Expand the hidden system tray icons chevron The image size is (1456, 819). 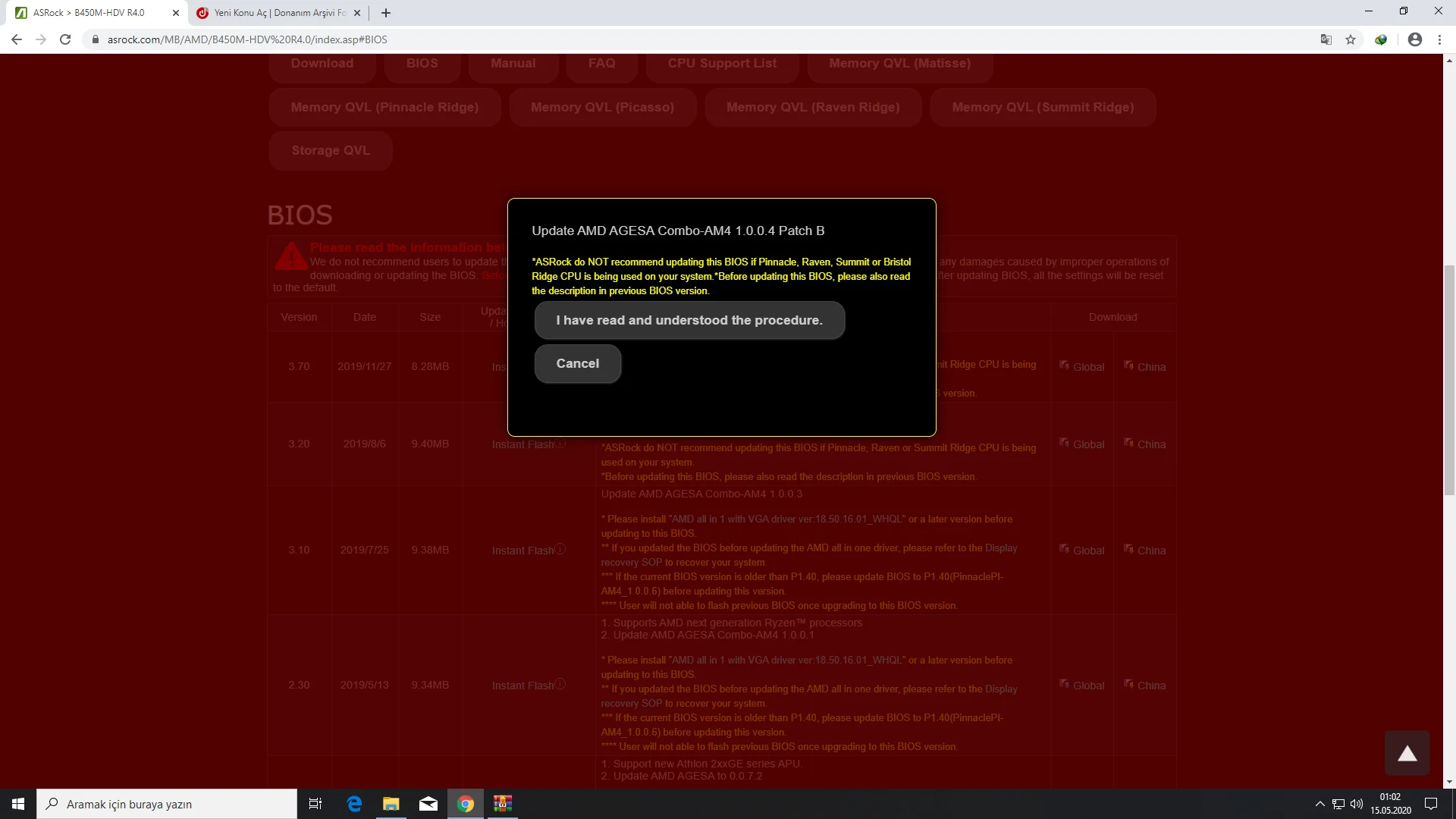point(1319,804)
